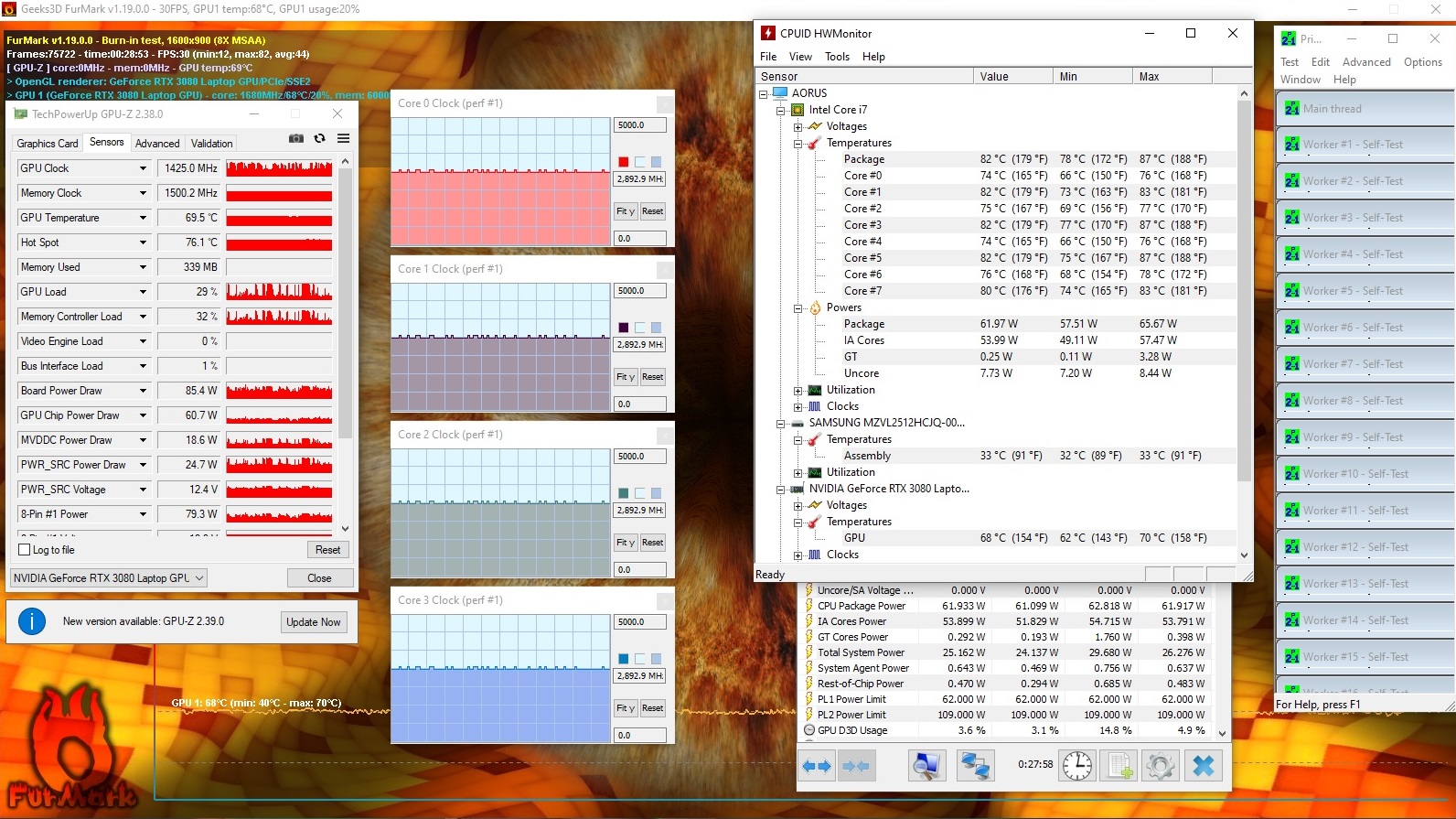Enable the Log to file checkbox
The image size is (1456, 819).
(x=25, y=550)
